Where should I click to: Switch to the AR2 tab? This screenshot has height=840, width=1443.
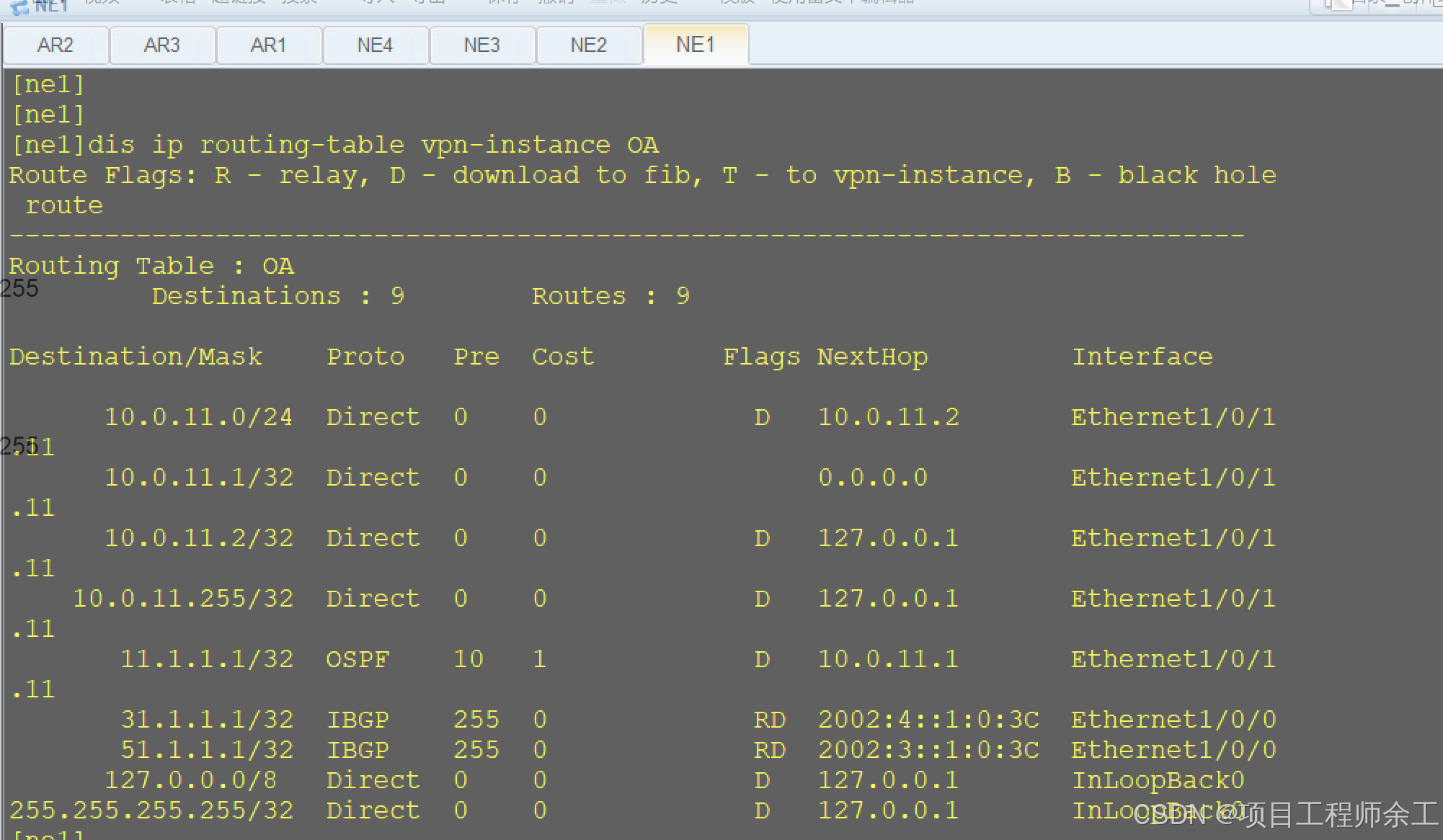coord(55,45)
